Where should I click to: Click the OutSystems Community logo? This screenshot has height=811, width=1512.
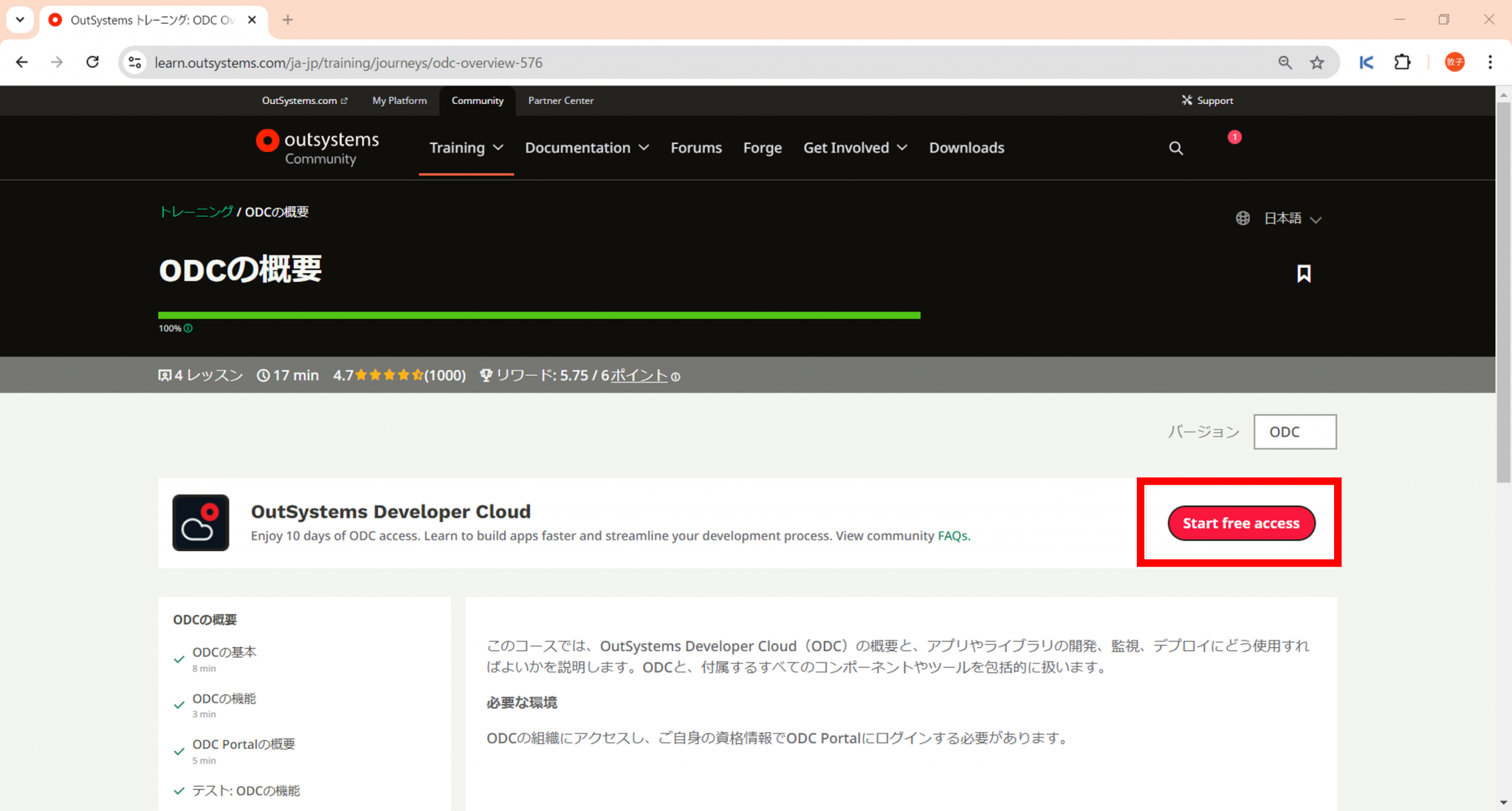coord(316,147)
